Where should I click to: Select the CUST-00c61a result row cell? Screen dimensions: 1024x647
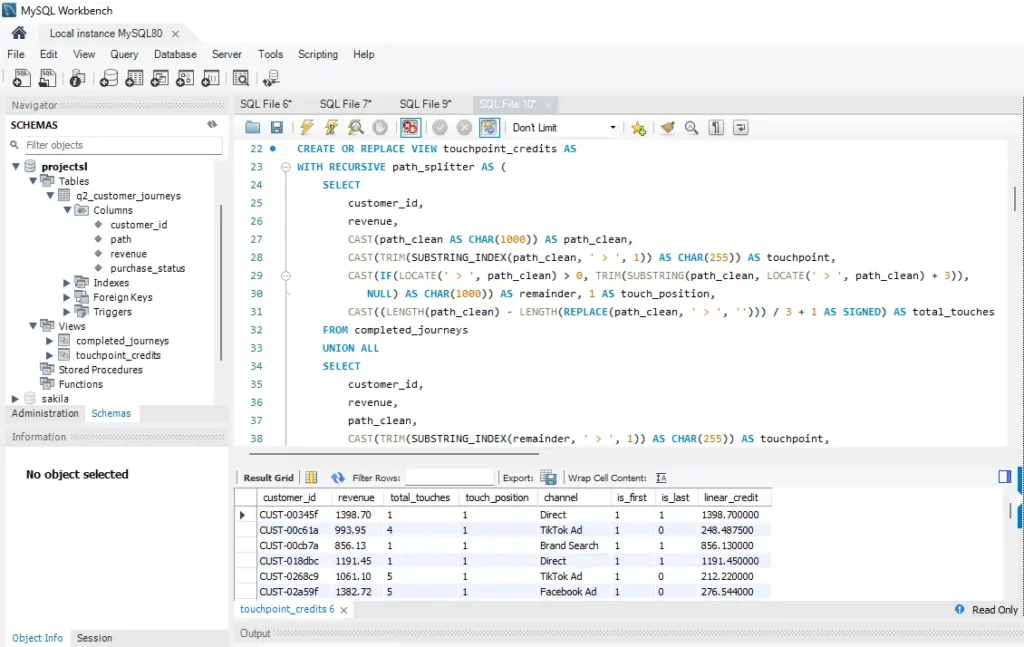[289, 530]
